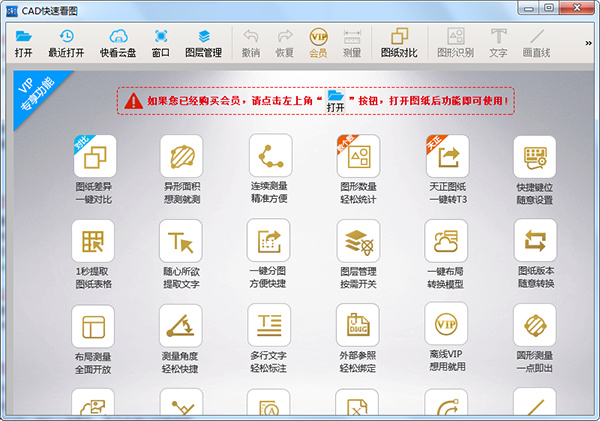Open 快看云盘 cloud drive

118,44
